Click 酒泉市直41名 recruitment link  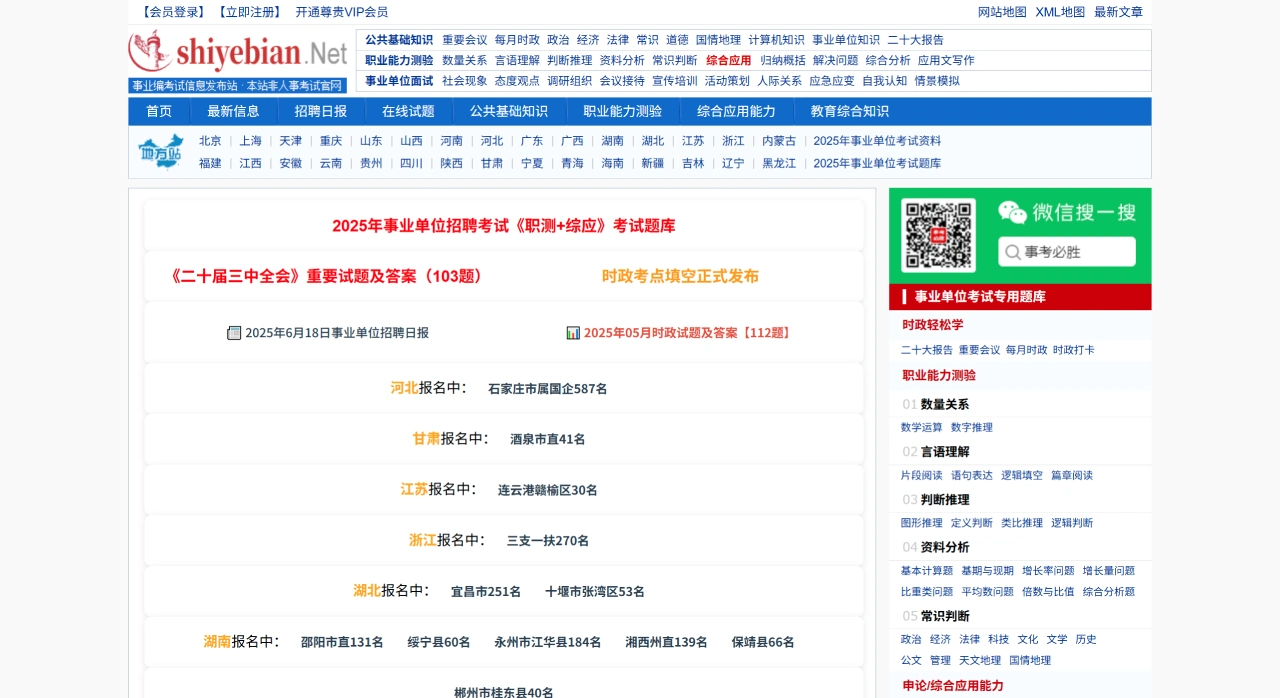[x=547, y=439]
